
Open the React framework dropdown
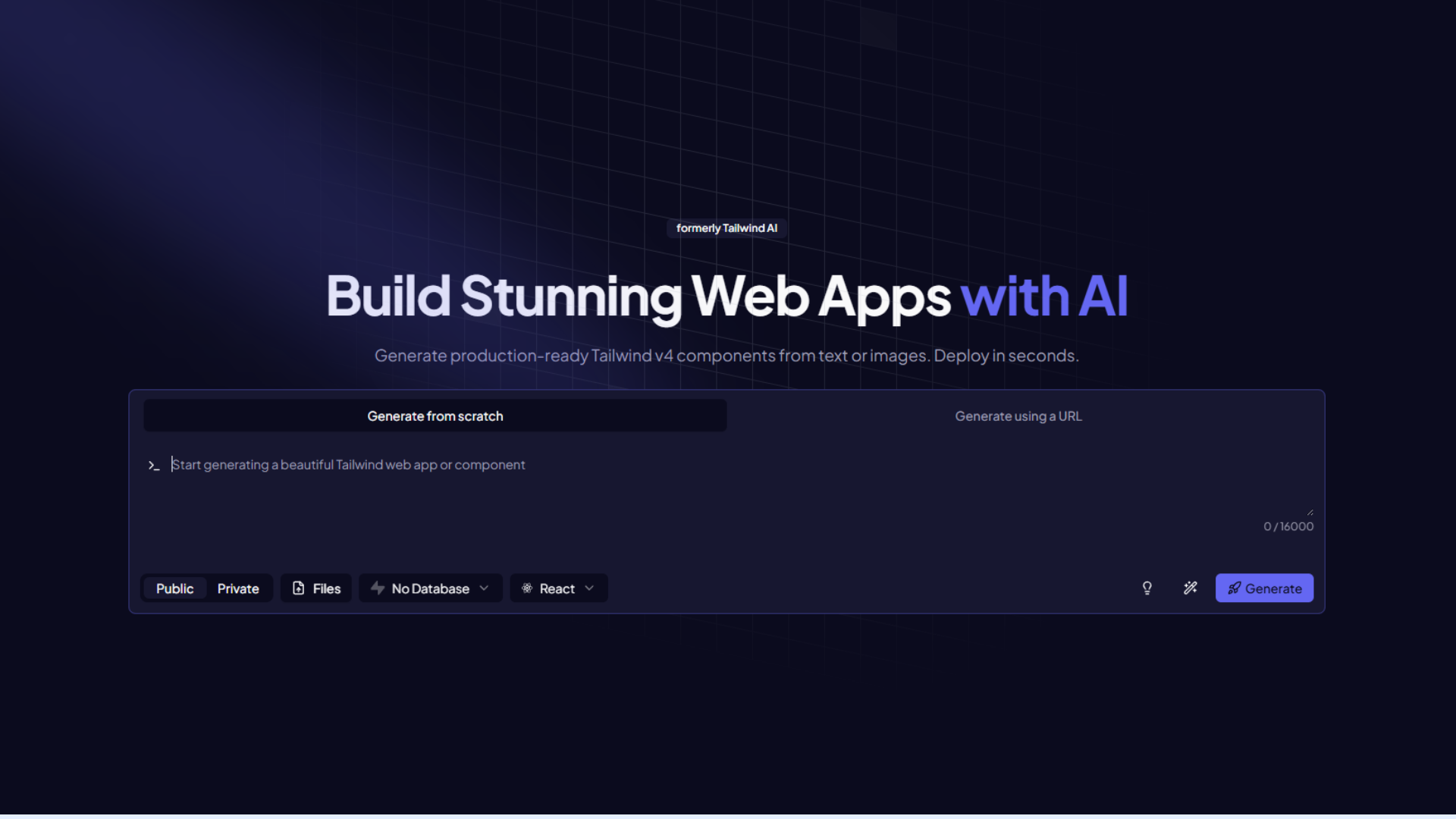pos(558,588)
